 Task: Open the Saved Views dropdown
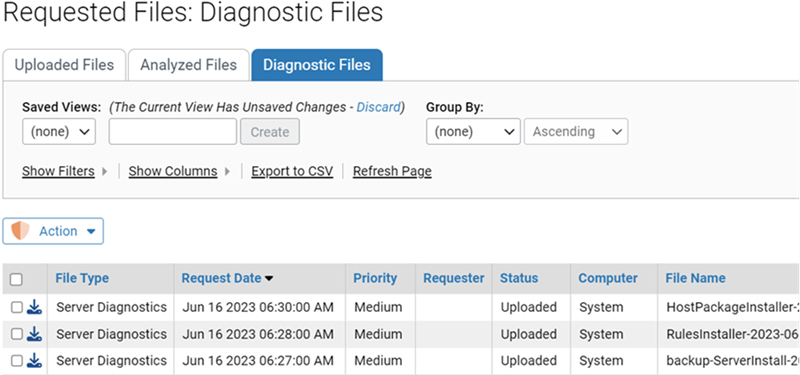tap(59, 132)
